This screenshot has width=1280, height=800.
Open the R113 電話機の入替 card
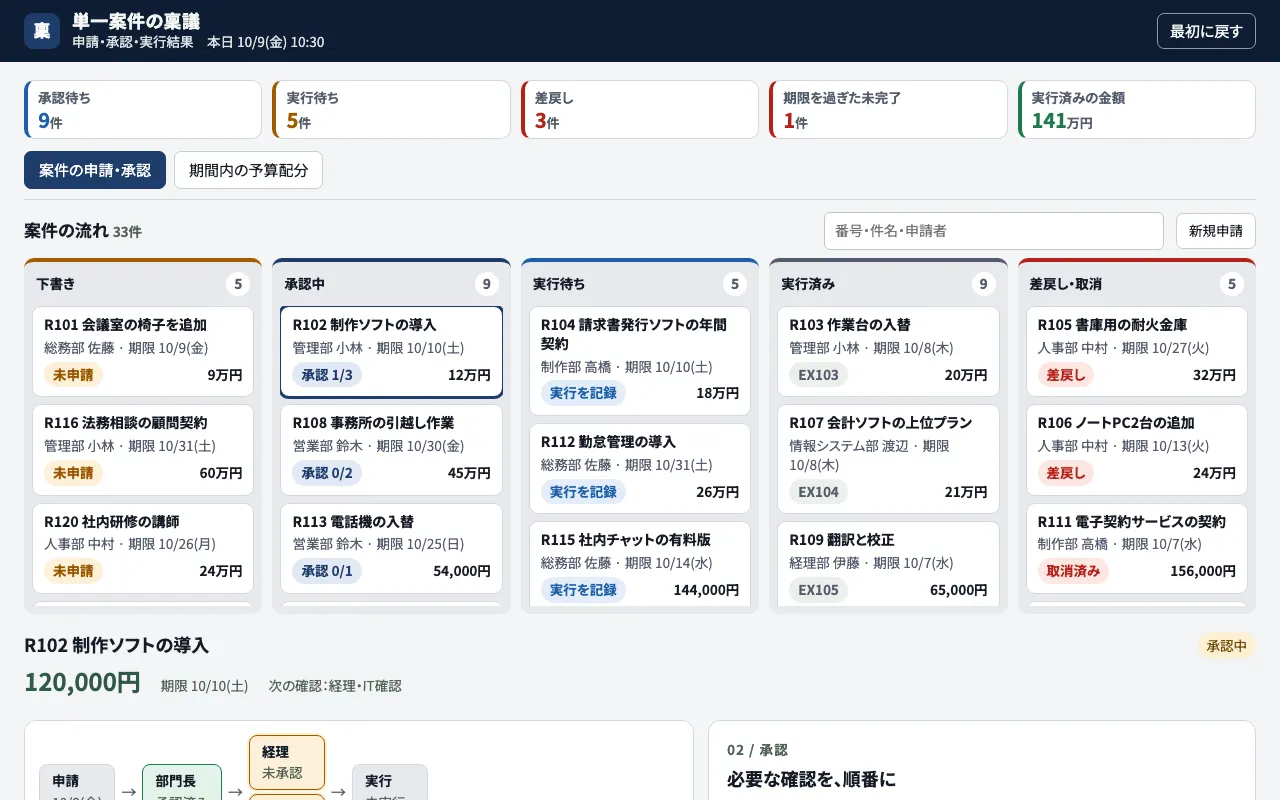[391, 549]
